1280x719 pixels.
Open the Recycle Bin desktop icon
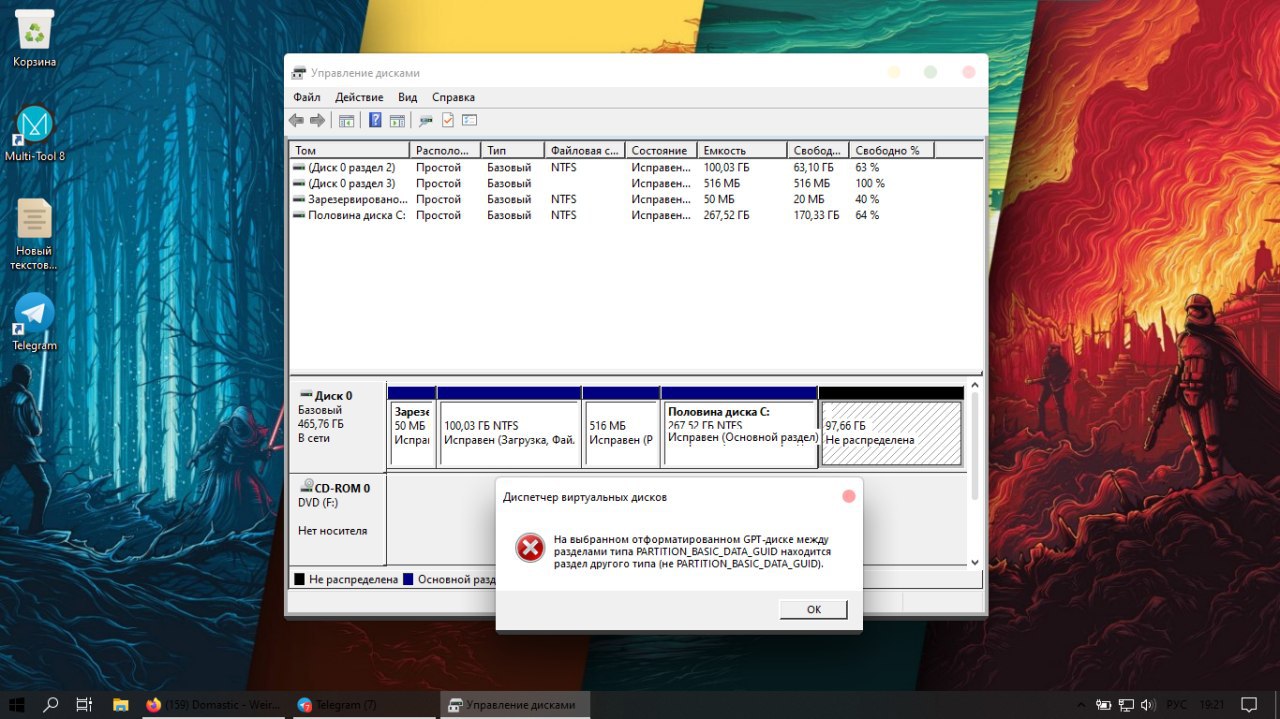click(x=34, y=40)
